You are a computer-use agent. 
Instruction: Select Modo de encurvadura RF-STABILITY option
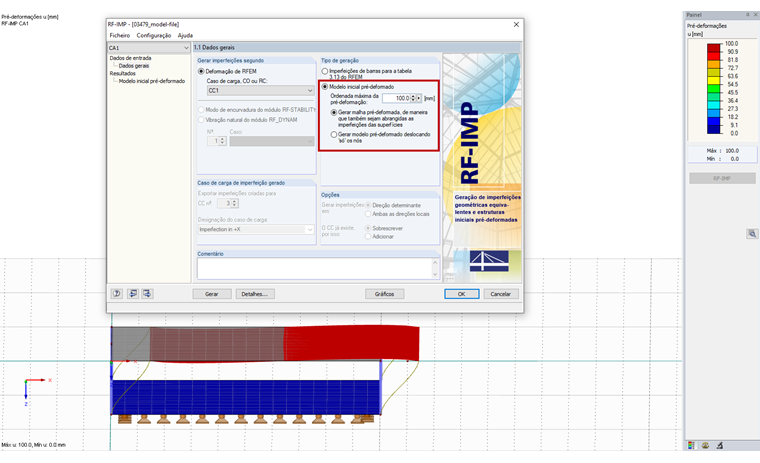[201, 110]
